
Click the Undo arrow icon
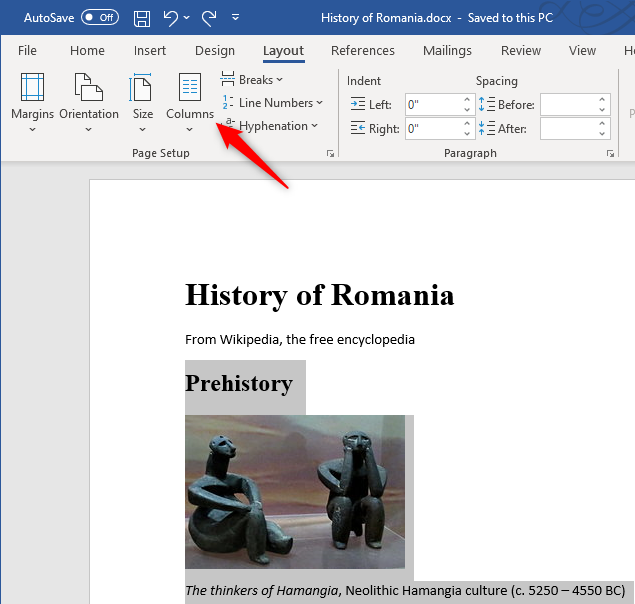(170, 18)
